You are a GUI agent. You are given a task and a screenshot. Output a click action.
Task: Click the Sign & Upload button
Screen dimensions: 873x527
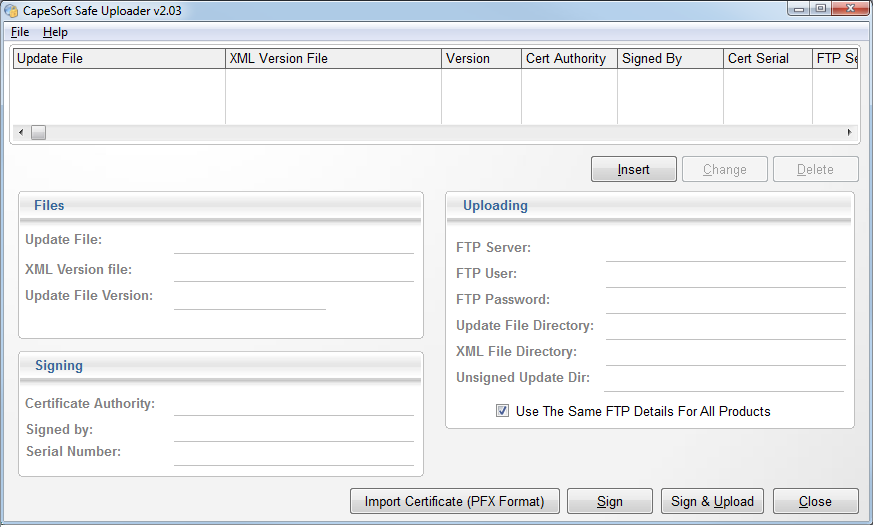[712, 501]
